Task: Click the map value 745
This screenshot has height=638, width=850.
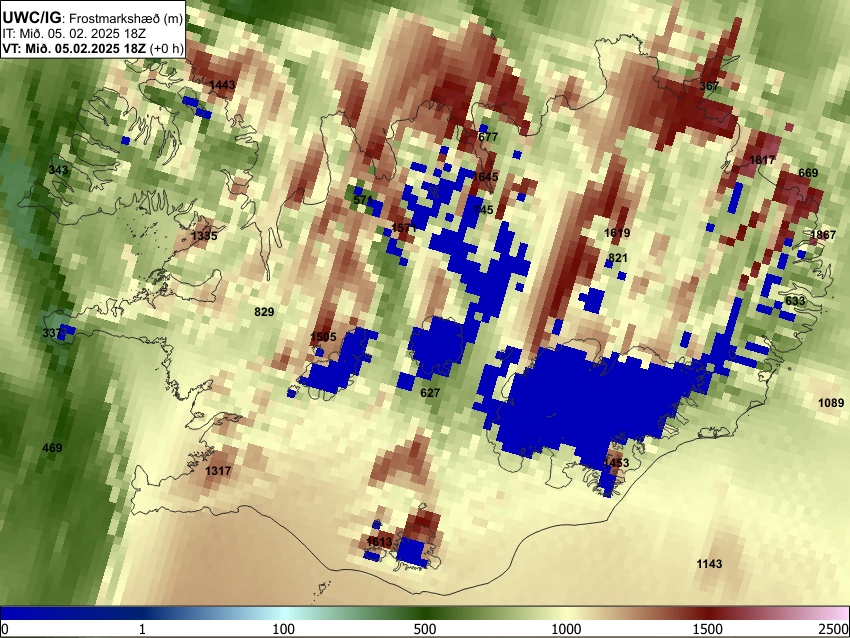Action: [484, 210]
